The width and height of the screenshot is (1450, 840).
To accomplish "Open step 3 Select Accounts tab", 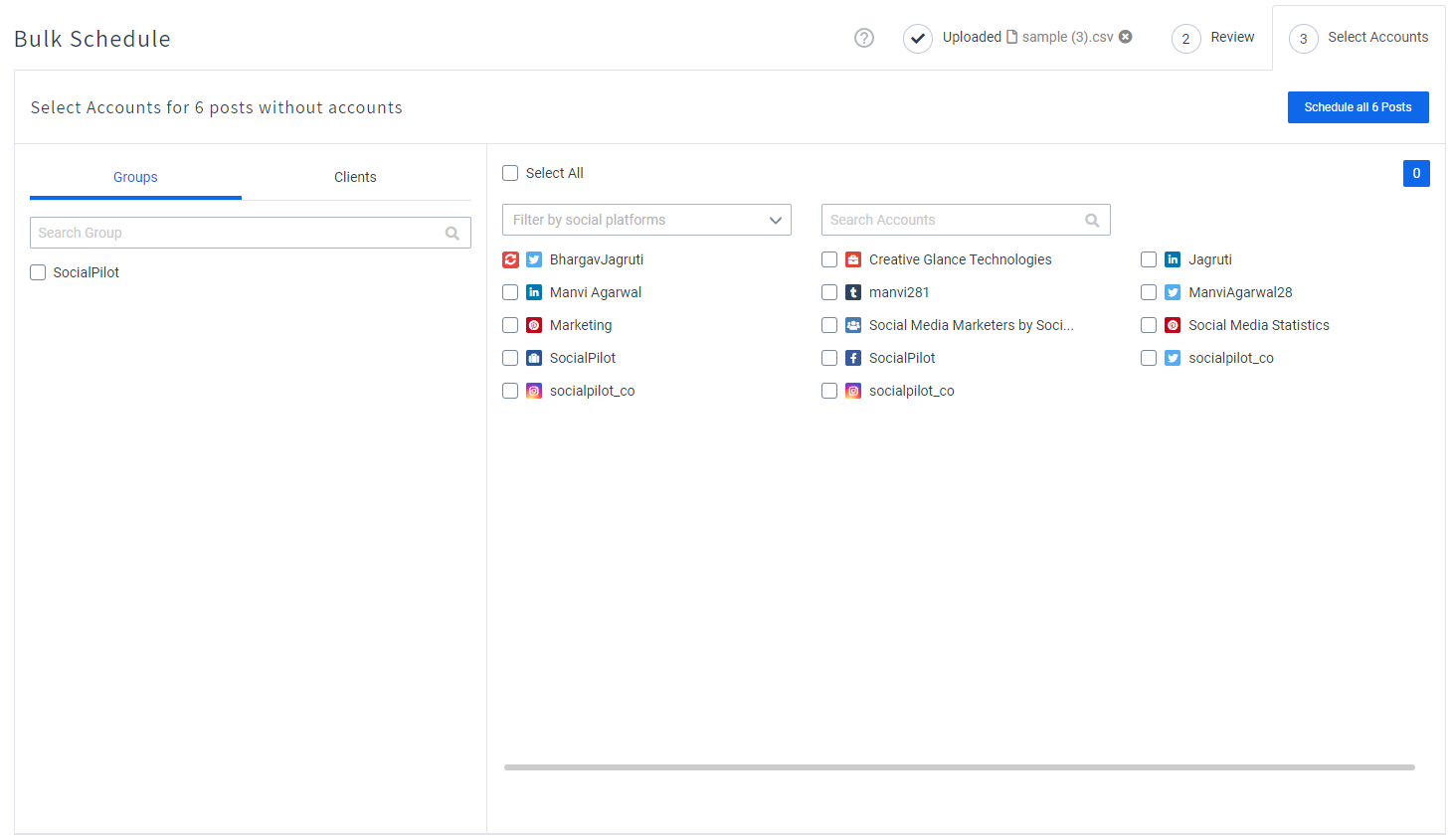I will point(1359,38).
